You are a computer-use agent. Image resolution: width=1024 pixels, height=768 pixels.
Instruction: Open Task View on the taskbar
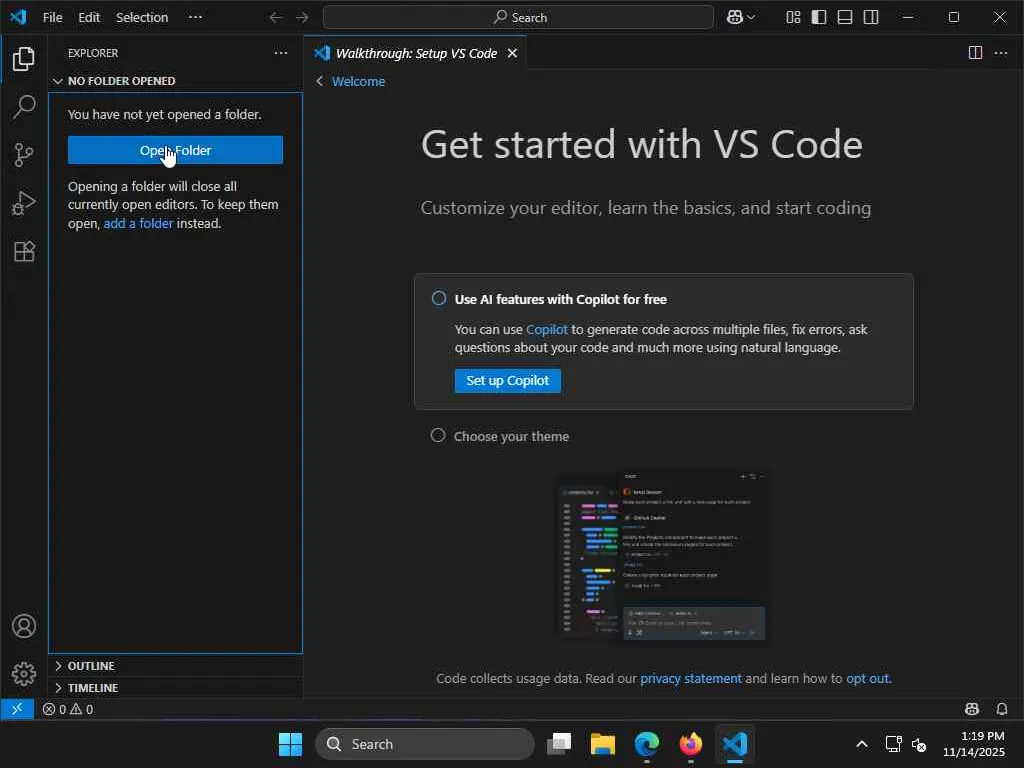click(x=559, y=744)
